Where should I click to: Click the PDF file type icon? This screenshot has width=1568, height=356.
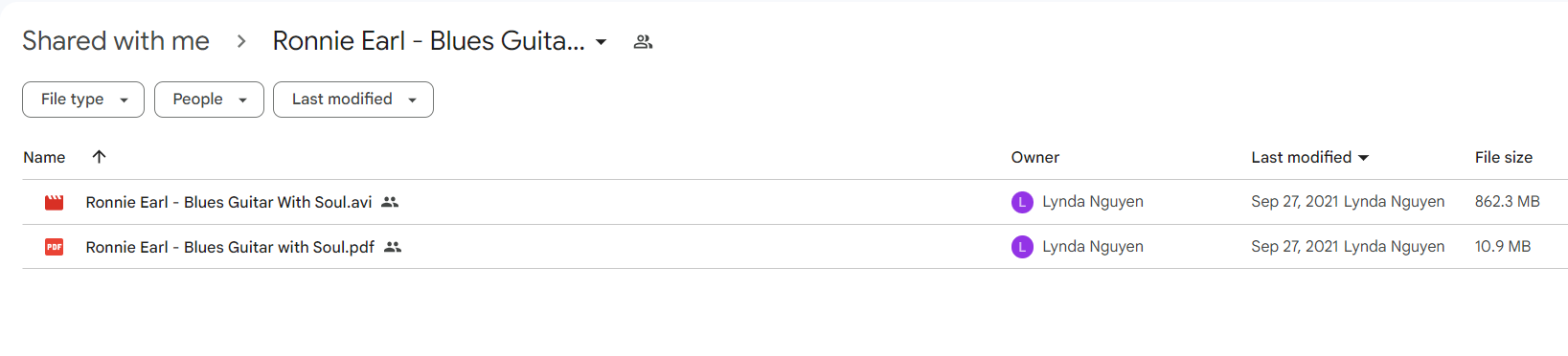coord(55,247)
